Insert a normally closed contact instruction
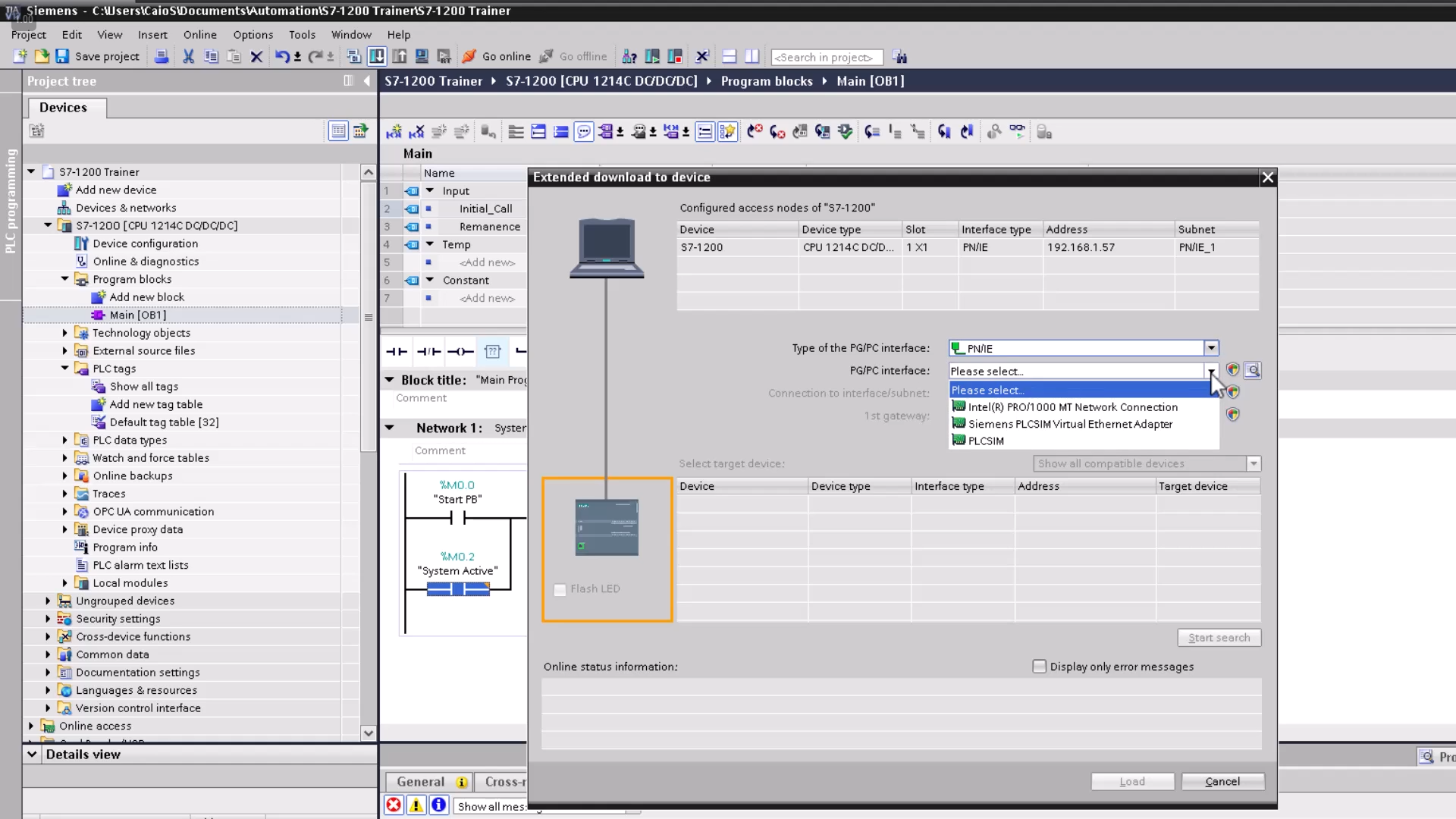This screenshot has height=819, width=1456. click(x=428, y=351)
